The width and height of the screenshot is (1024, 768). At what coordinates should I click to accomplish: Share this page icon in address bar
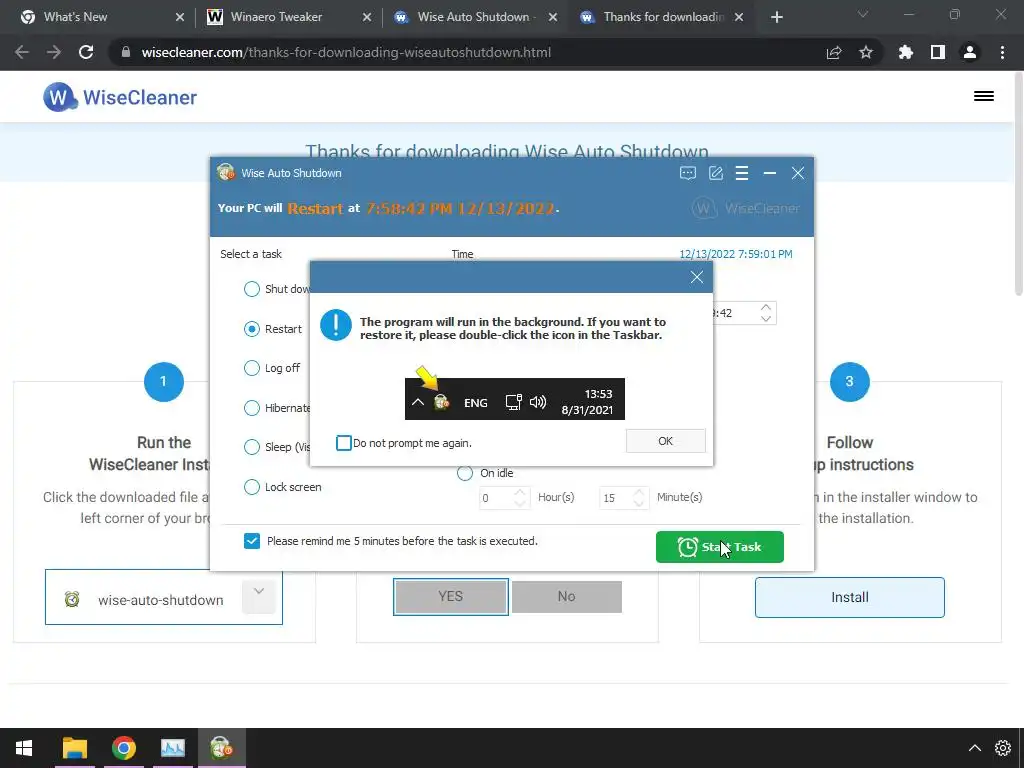pos(834,52)
